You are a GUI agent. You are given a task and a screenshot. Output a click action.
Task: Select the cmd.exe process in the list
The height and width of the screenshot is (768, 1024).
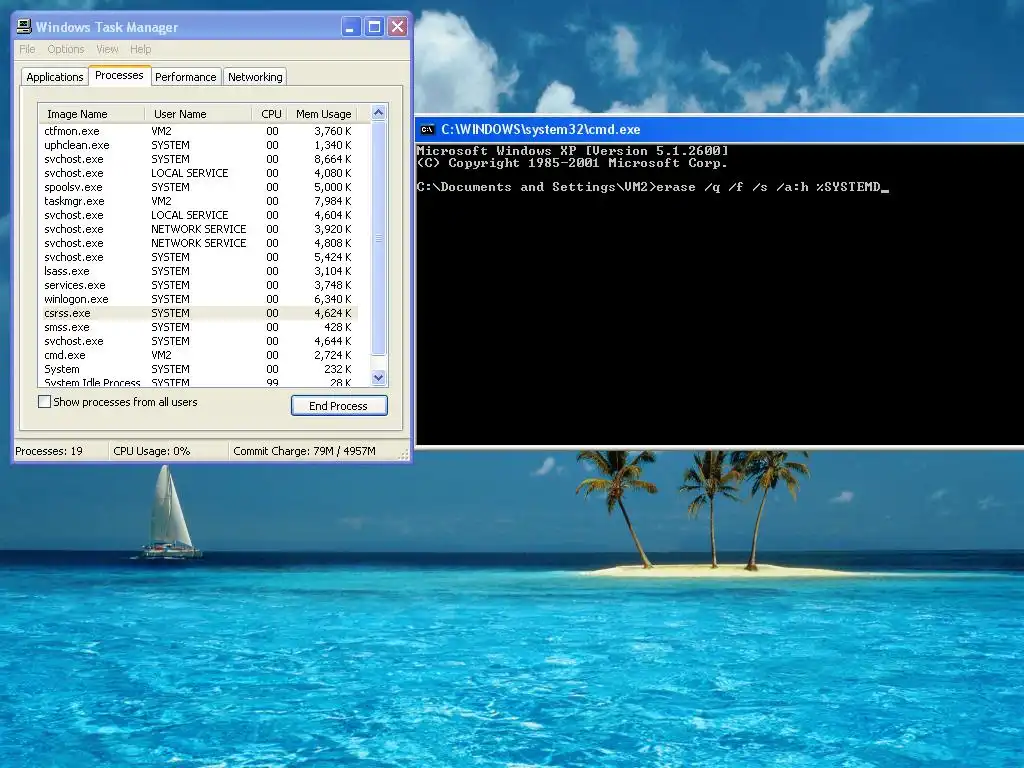[198, 355]
